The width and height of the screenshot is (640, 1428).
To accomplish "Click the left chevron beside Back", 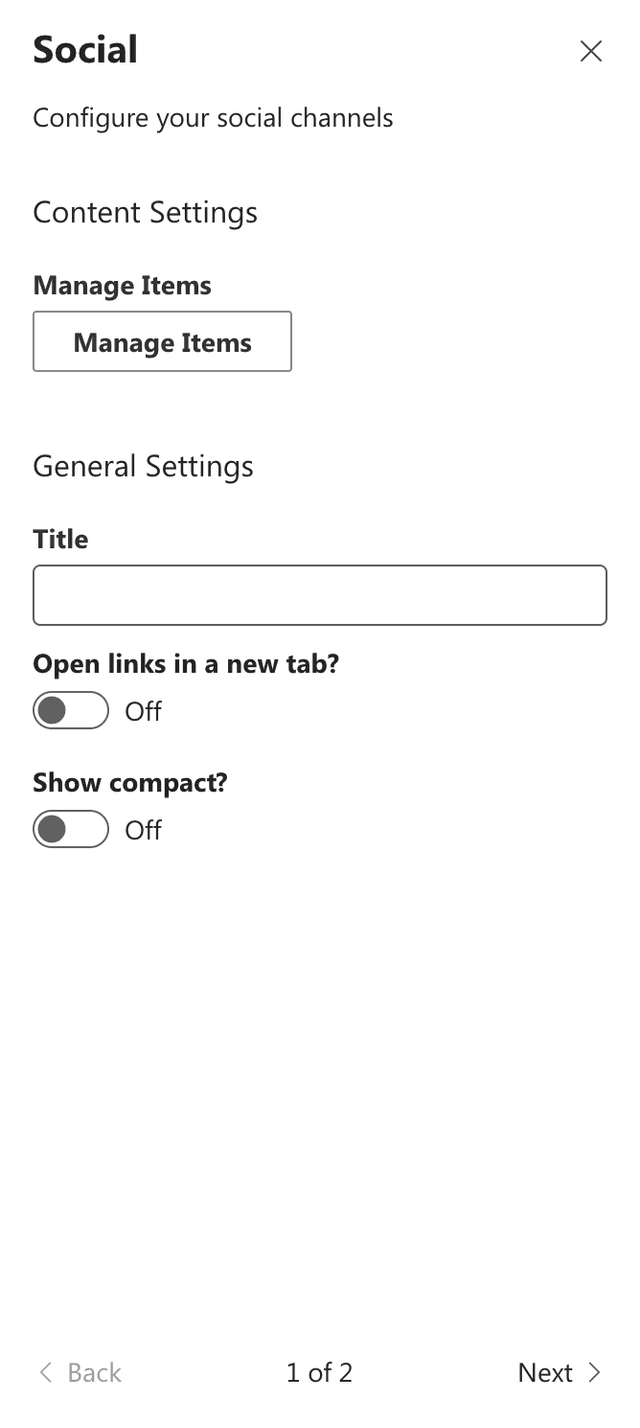I will click(44, 1372).
